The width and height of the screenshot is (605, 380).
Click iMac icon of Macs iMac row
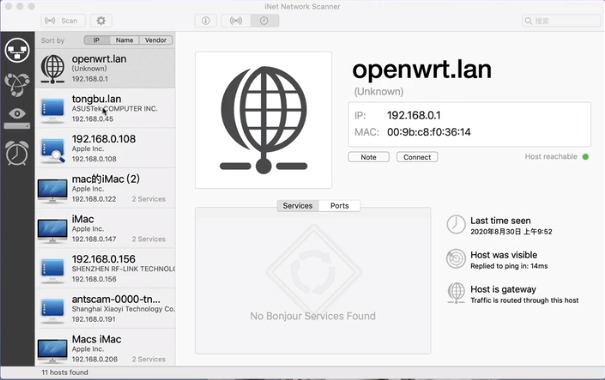(x=52, y=351)
